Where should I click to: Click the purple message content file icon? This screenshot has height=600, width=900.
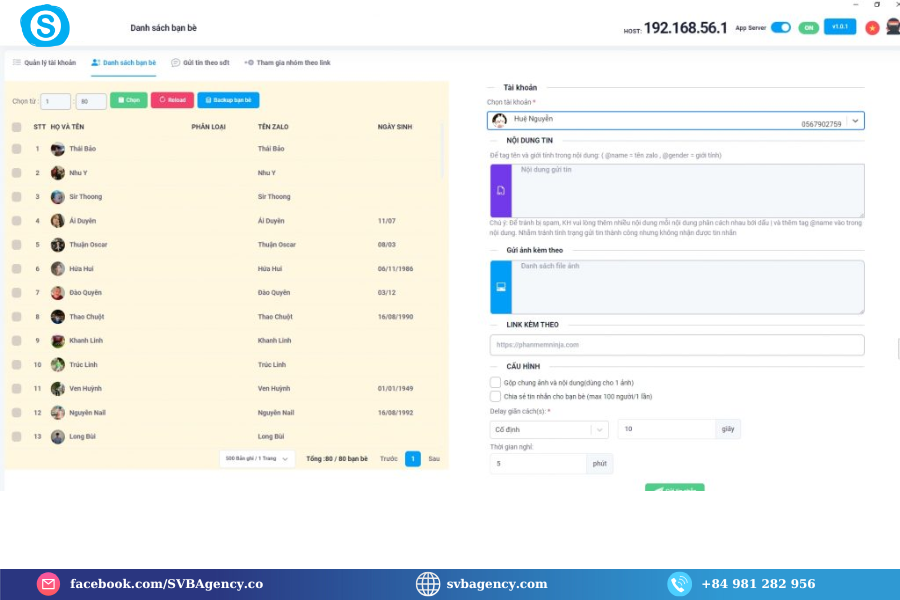point(500,191)
